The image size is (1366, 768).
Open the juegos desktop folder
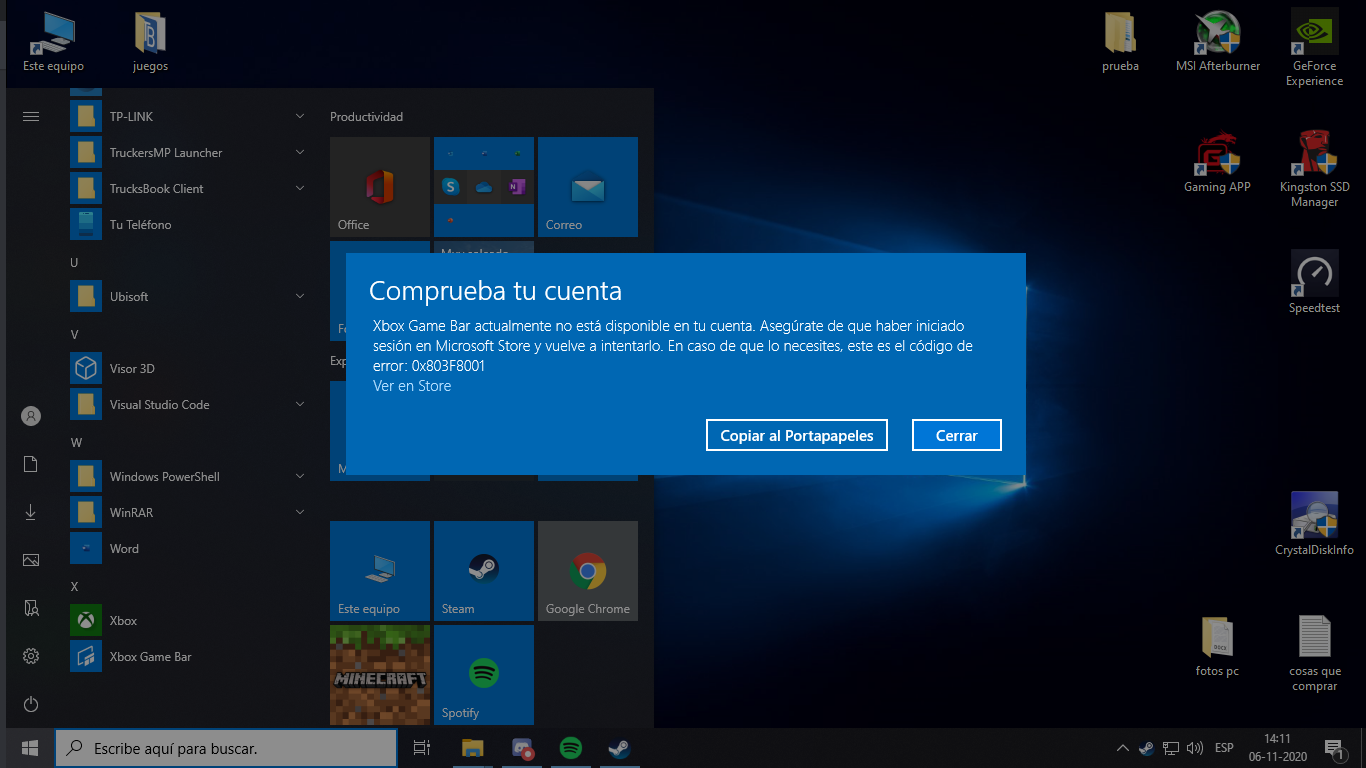tap(150, 42)
